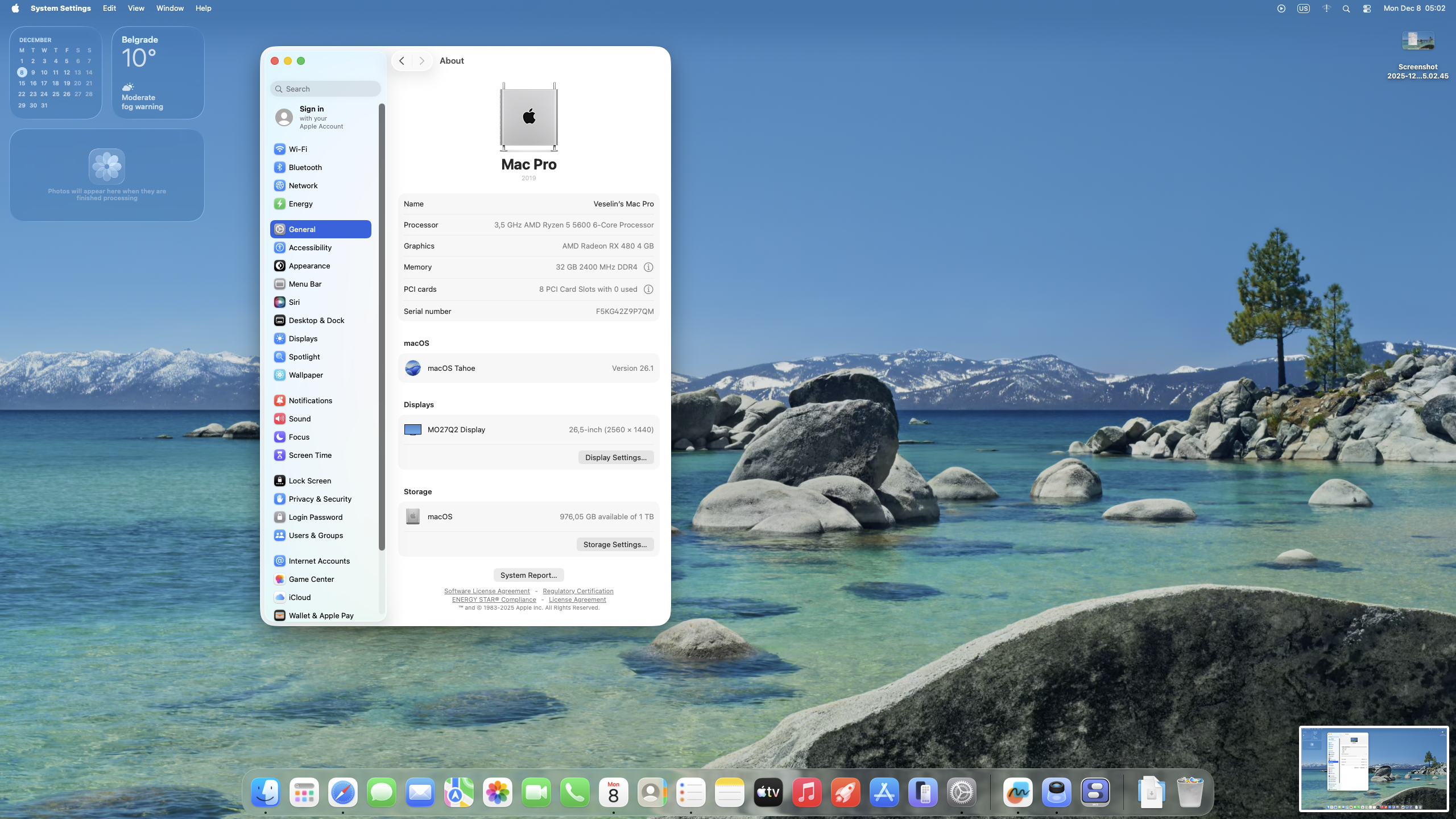Click the PCI cards info icon

(648, 289)
